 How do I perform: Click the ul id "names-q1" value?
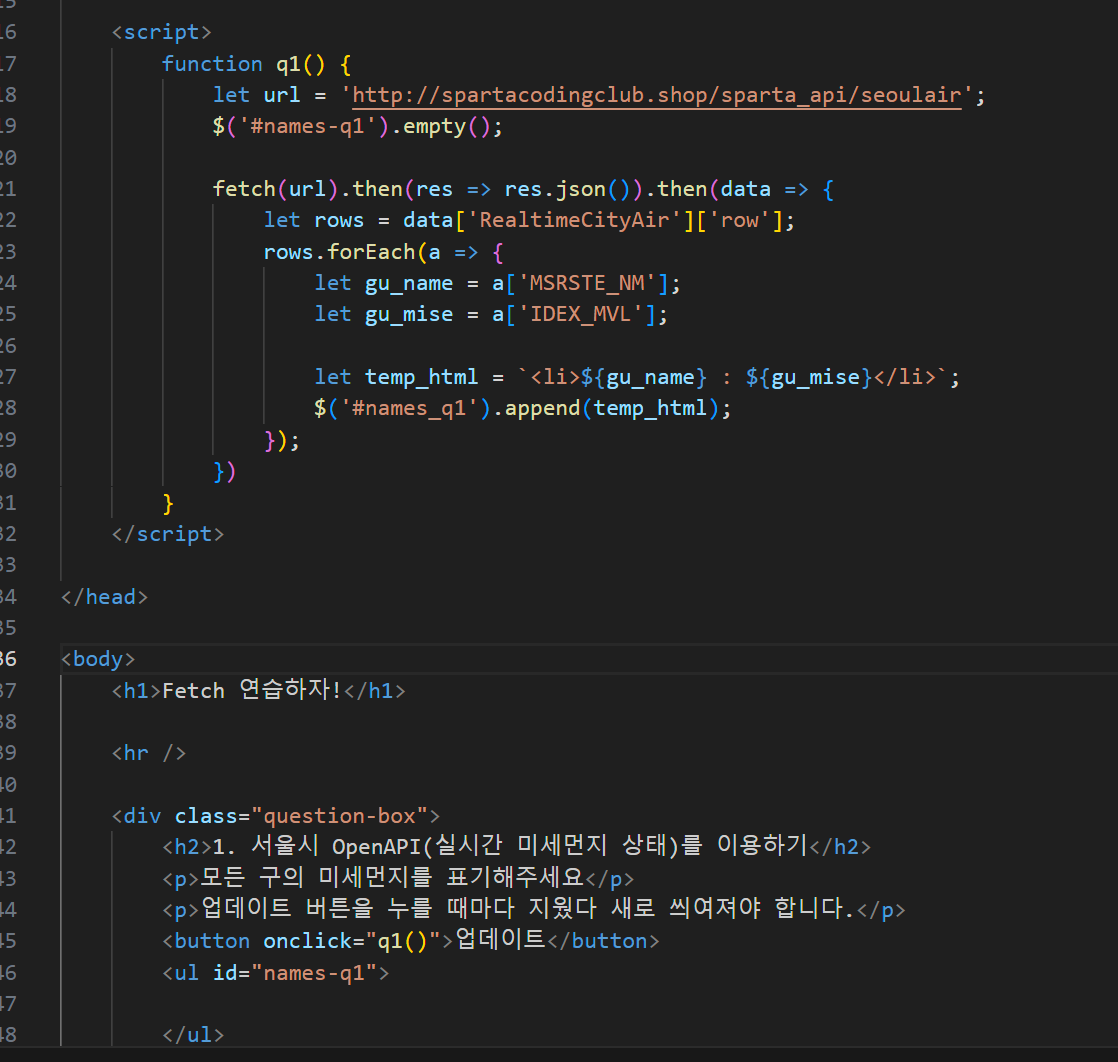point(314,973)
